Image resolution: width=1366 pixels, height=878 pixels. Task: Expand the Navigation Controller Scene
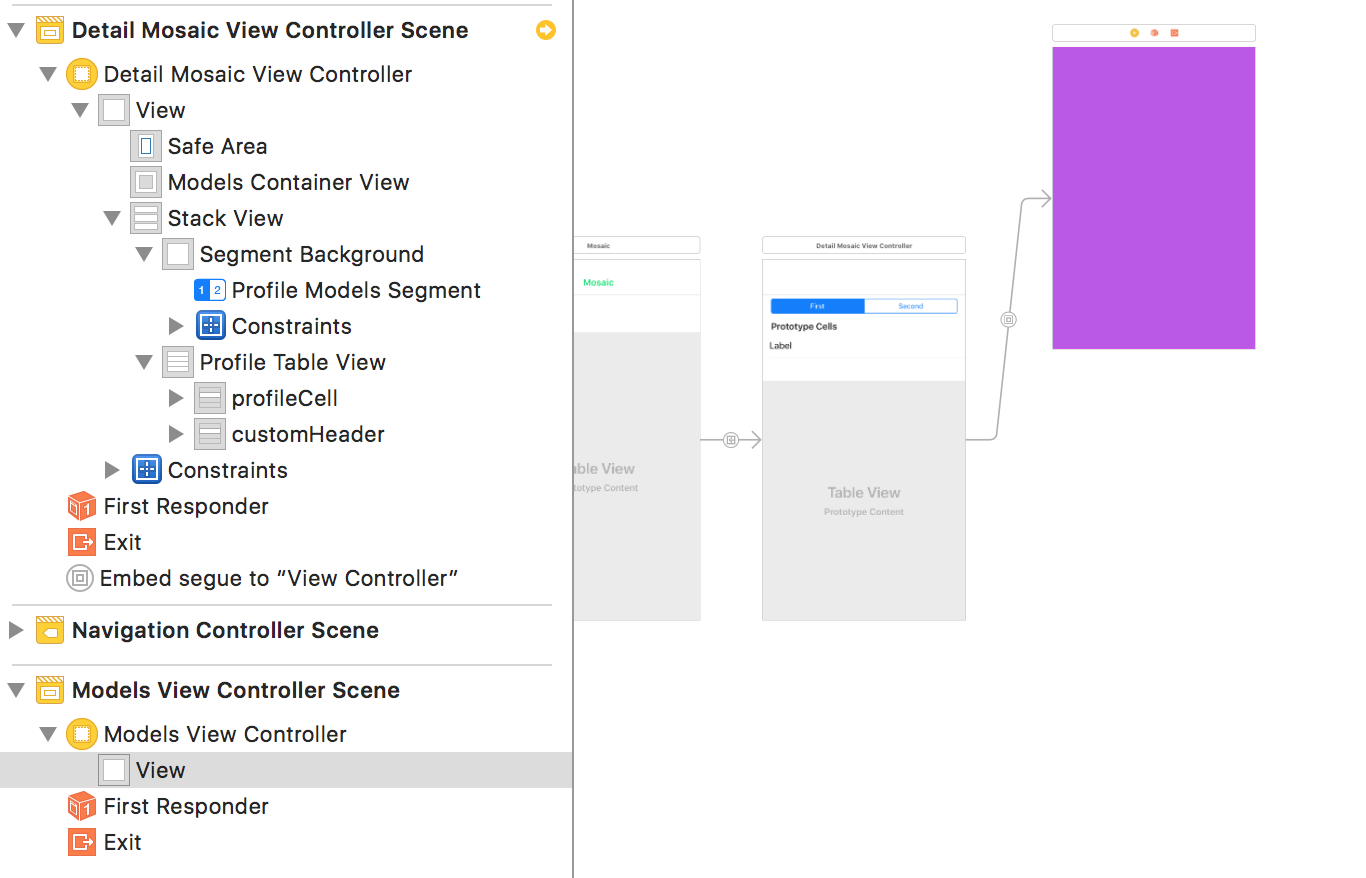click(x=16, y=631)
